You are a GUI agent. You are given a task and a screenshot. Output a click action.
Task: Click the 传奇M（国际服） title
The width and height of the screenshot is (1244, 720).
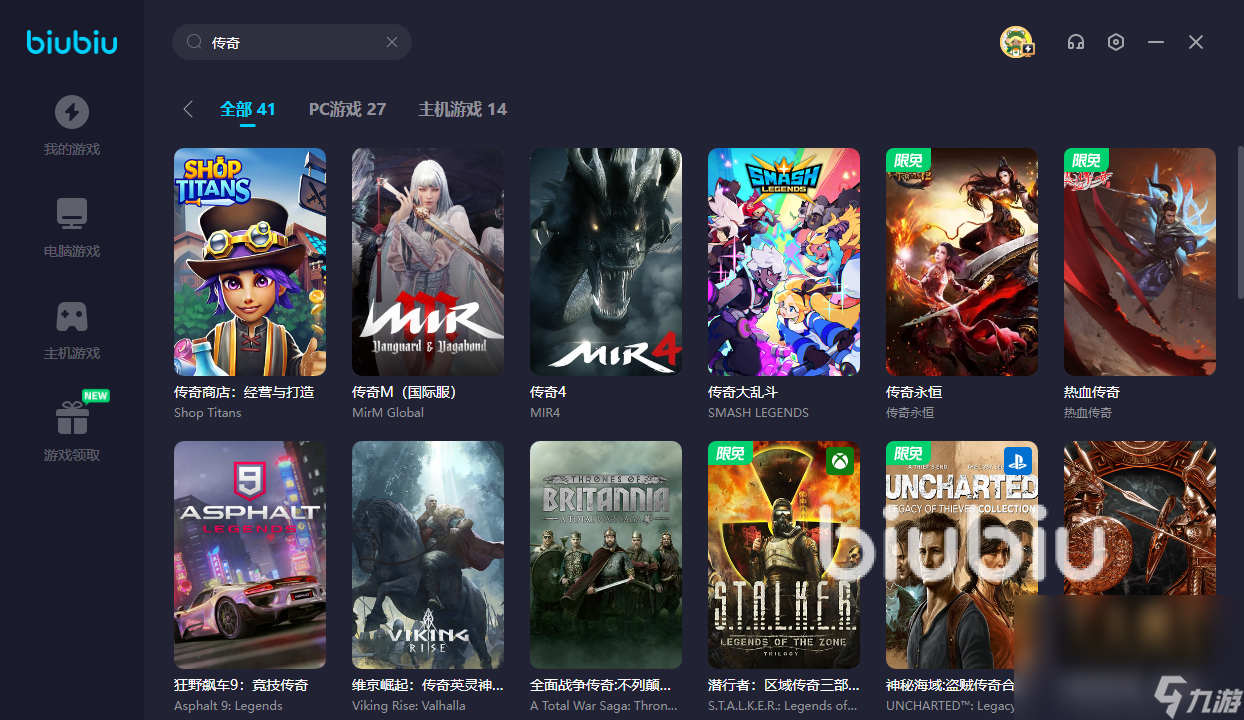click(x=404, y=392)
